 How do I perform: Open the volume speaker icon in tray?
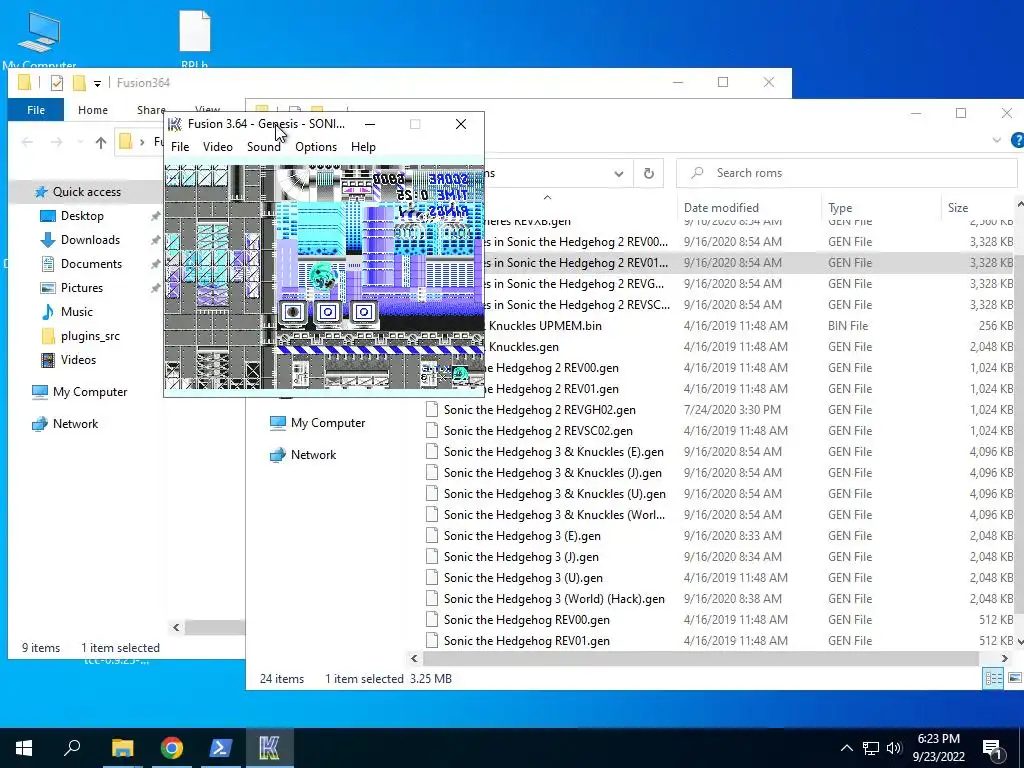point(894,748)
